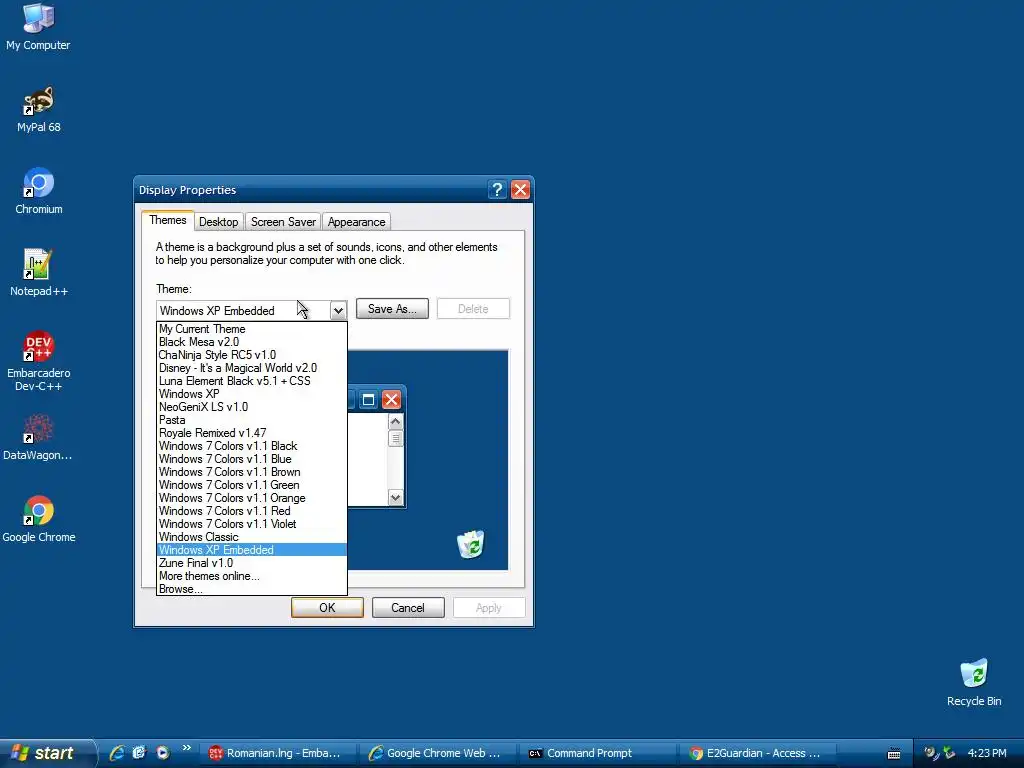Open the Start menu
The height and width of the screenshot is (768, 1024).
tap(46, 753)
